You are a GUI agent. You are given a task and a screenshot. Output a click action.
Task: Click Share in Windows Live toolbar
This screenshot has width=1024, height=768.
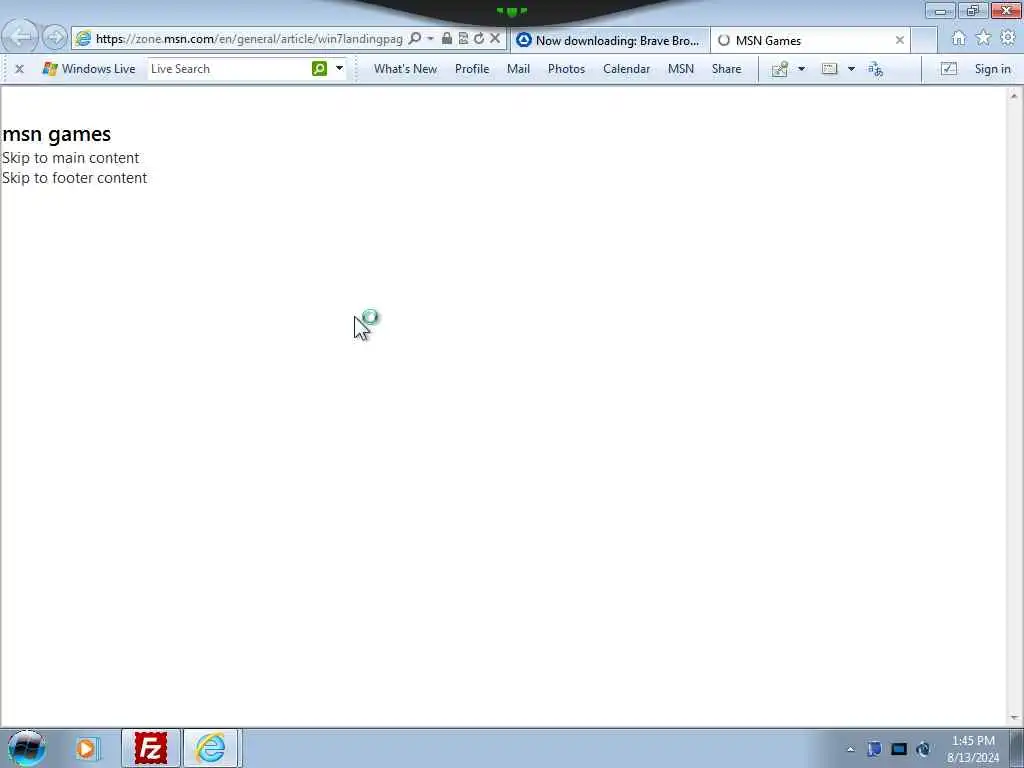tap(726, 69)
